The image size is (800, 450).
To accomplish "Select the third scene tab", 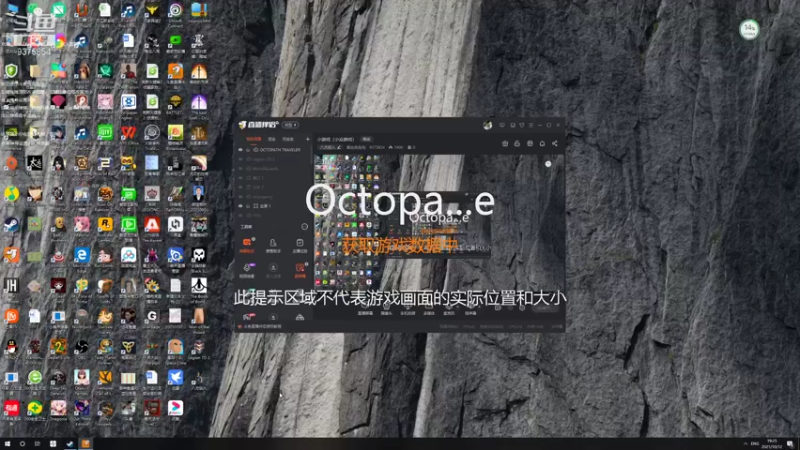I will point(288,139).
